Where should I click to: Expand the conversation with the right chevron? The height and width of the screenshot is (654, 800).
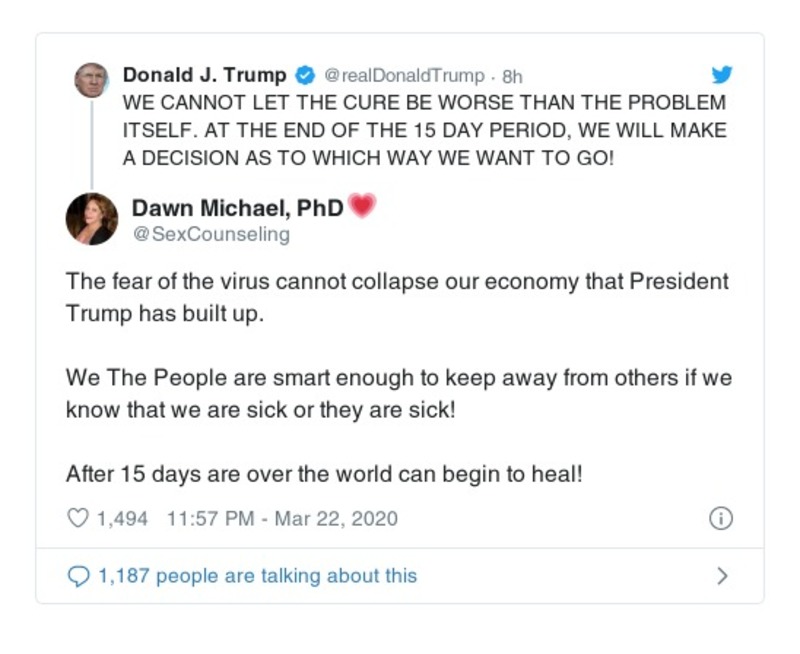tap(721, 570)
